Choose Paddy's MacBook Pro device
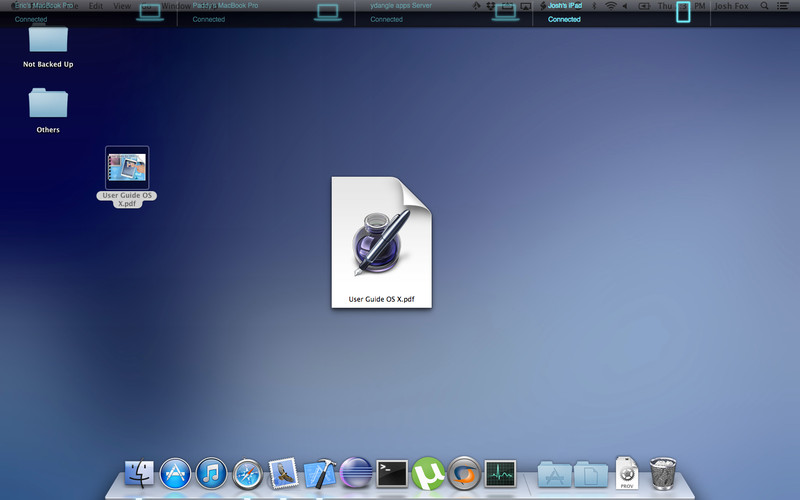800x500 pixels. pyautogui.click(x=266, y=13)
